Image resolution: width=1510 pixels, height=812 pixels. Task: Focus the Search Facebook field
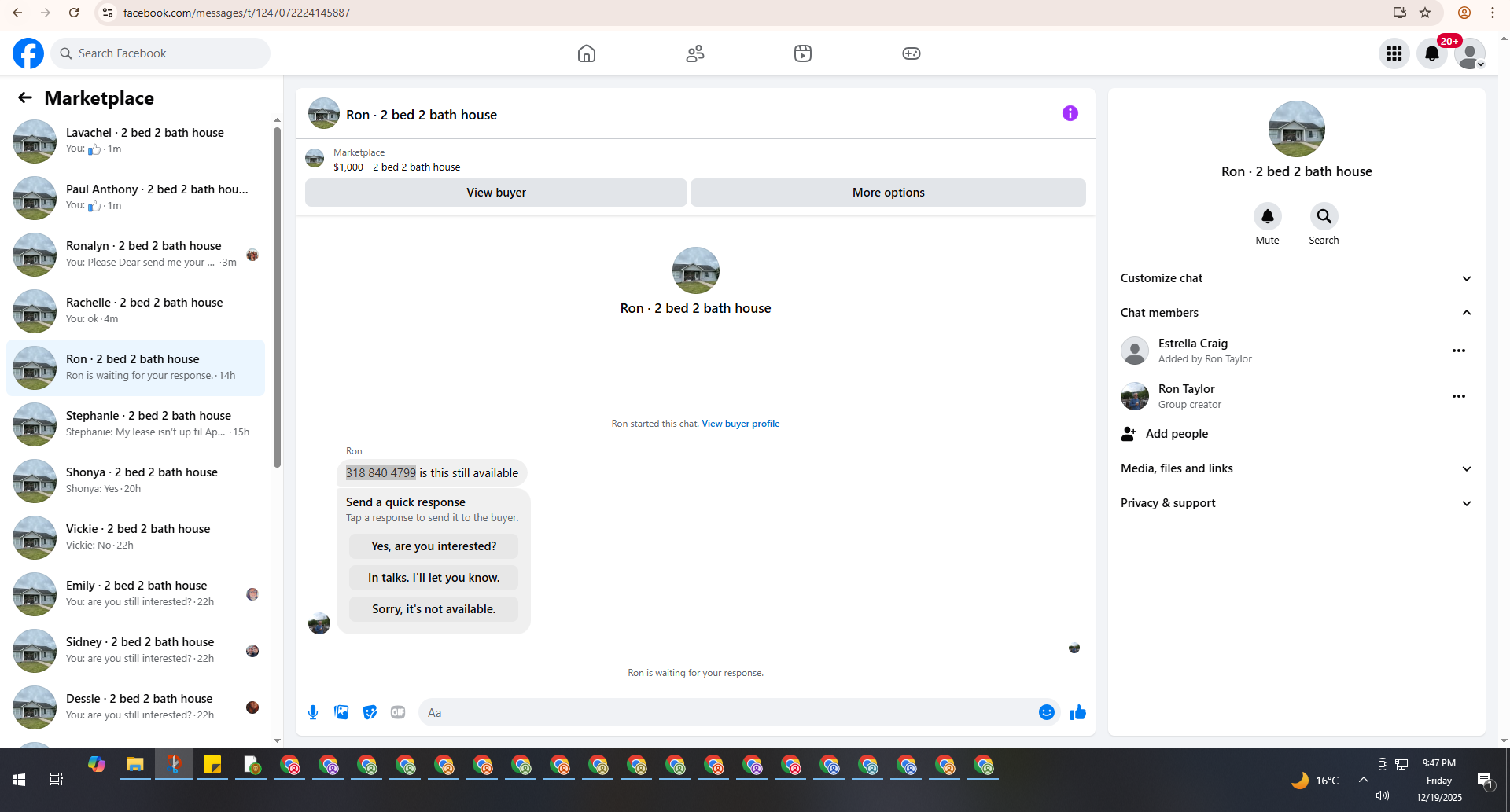pyautogui.click(x=160, y=53)
